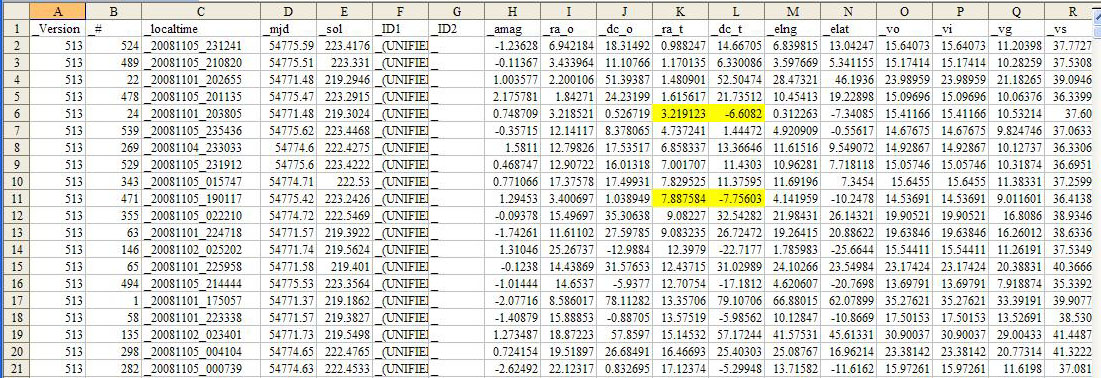Select cell 219.2946 in _sol column

pyautogui.click(x=345, y=81)
